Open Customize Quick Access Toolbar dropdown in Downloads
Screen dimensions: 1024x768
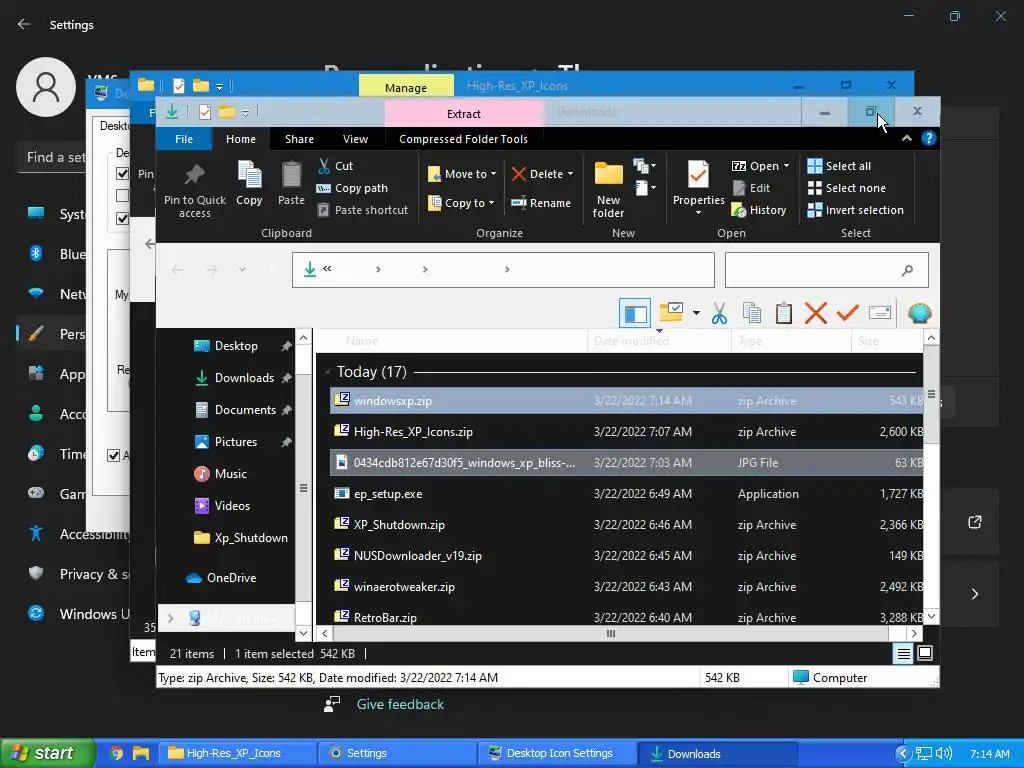[246, 113]
